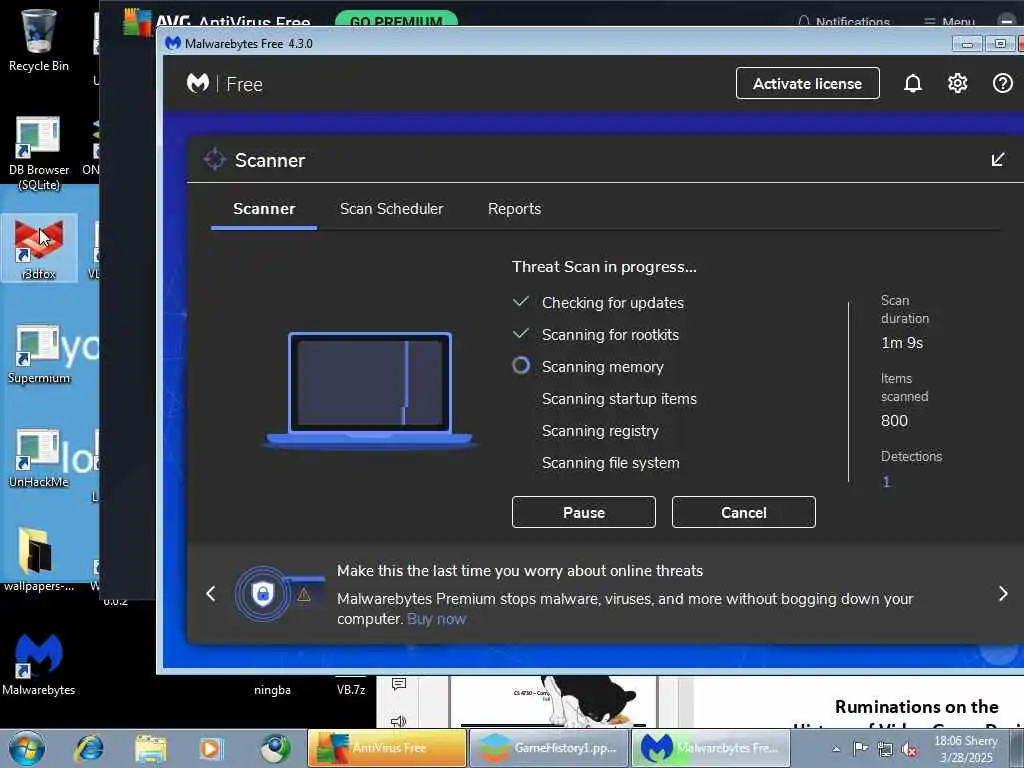Show hidden tray icons arrow
The image size is (1024, 768).
click(836, 749)
